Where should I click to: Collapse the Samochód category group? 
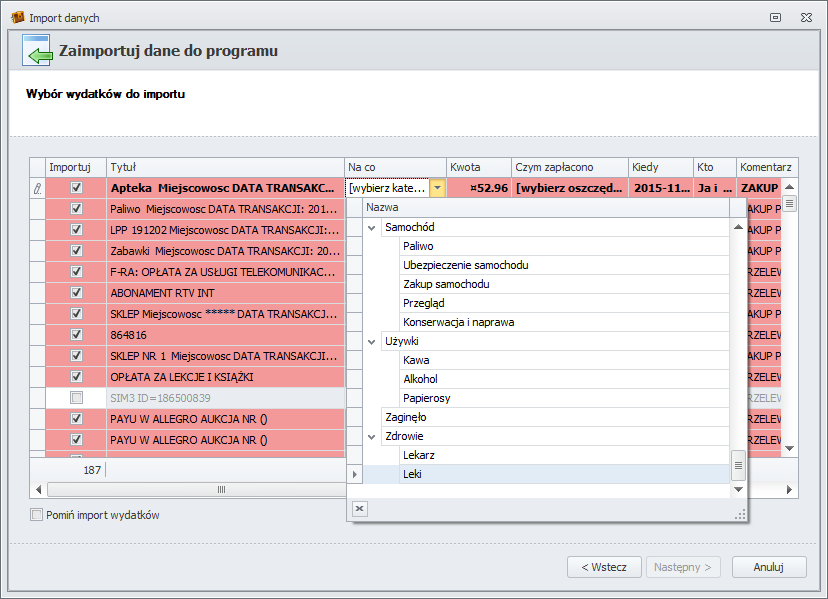(372, 228)
